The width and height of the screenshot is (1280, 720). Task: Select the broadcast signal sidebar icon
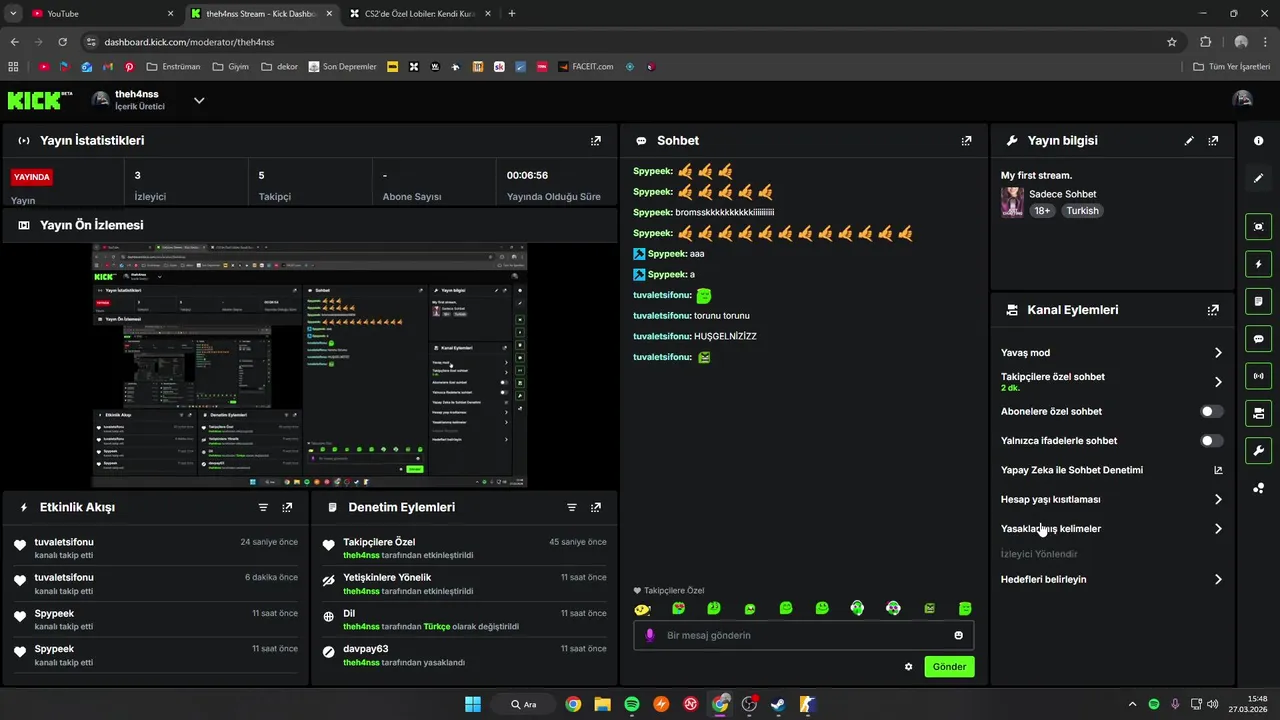(1259, 376)
